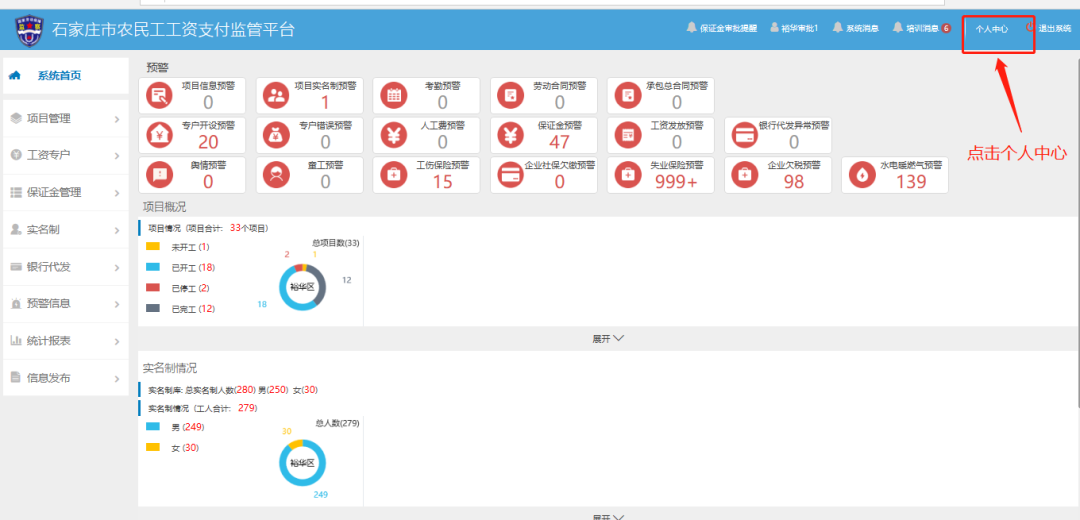Click the 童工预警 person icon
Image resolution: width=1080 pixels, height=520 pixels.
tap(278, 175)
